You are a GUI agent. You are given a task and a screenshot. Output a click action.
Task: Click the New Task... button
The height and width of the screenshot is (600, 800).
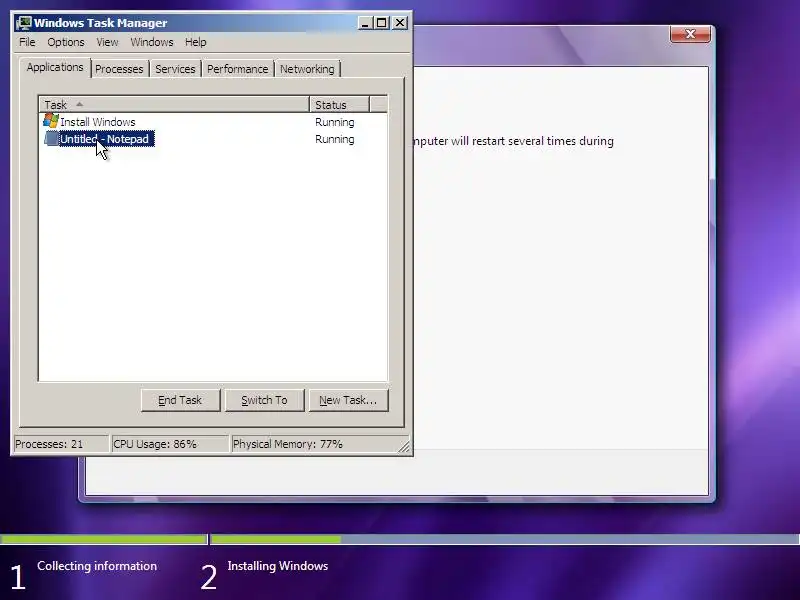coord(348,400)
